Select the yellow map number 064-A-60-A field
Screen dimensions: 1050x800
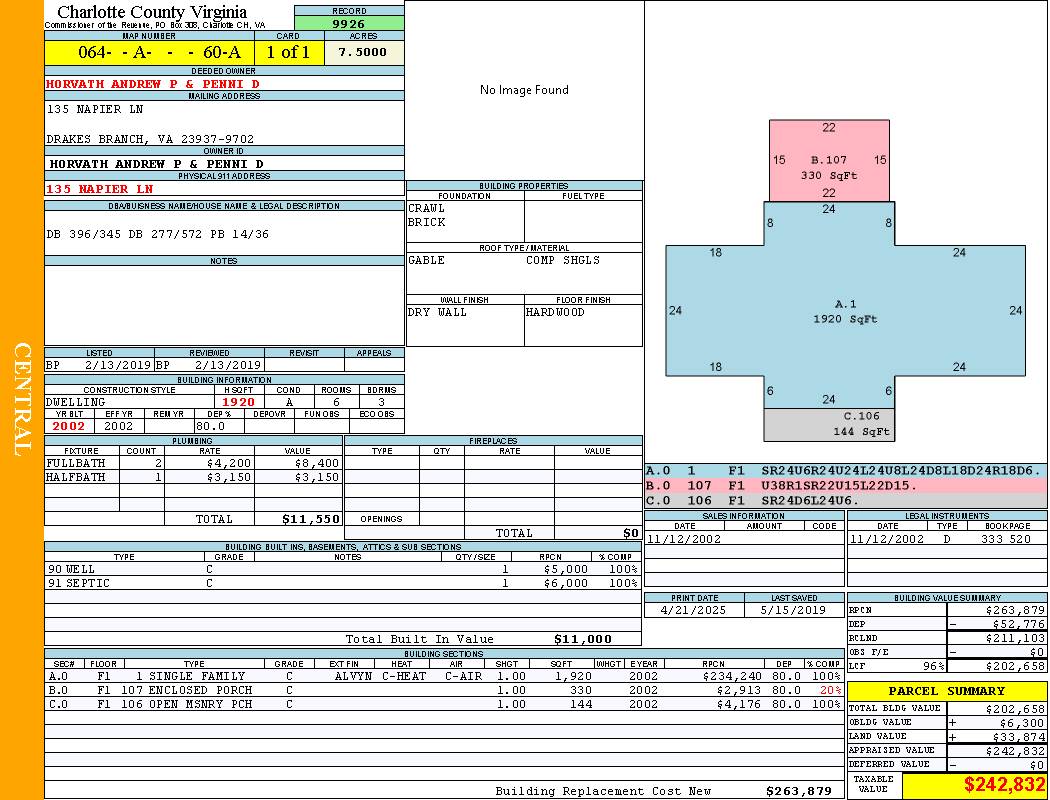click(149, 52)
